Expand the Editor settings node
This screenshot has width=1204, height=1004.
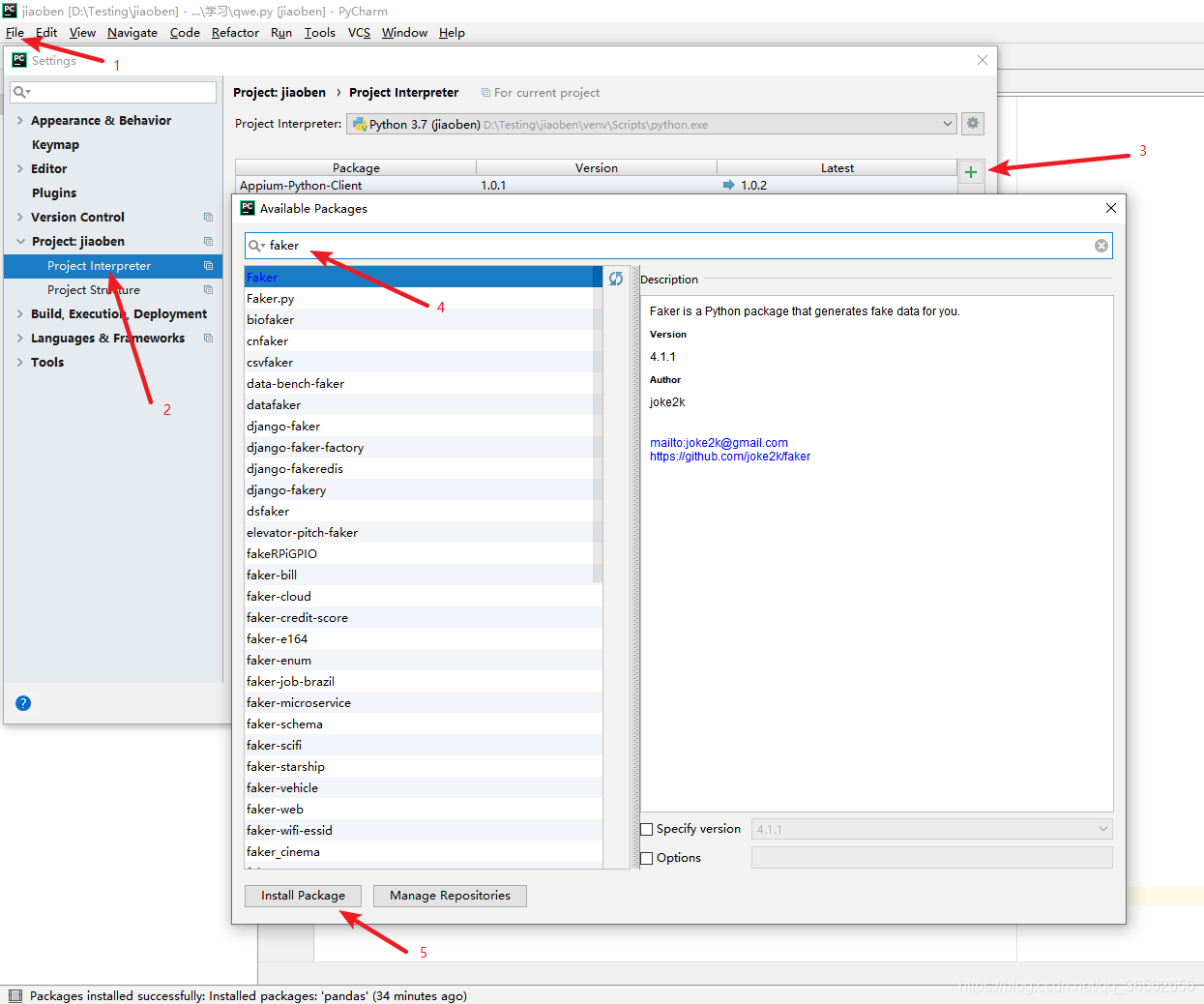(19, 169)
